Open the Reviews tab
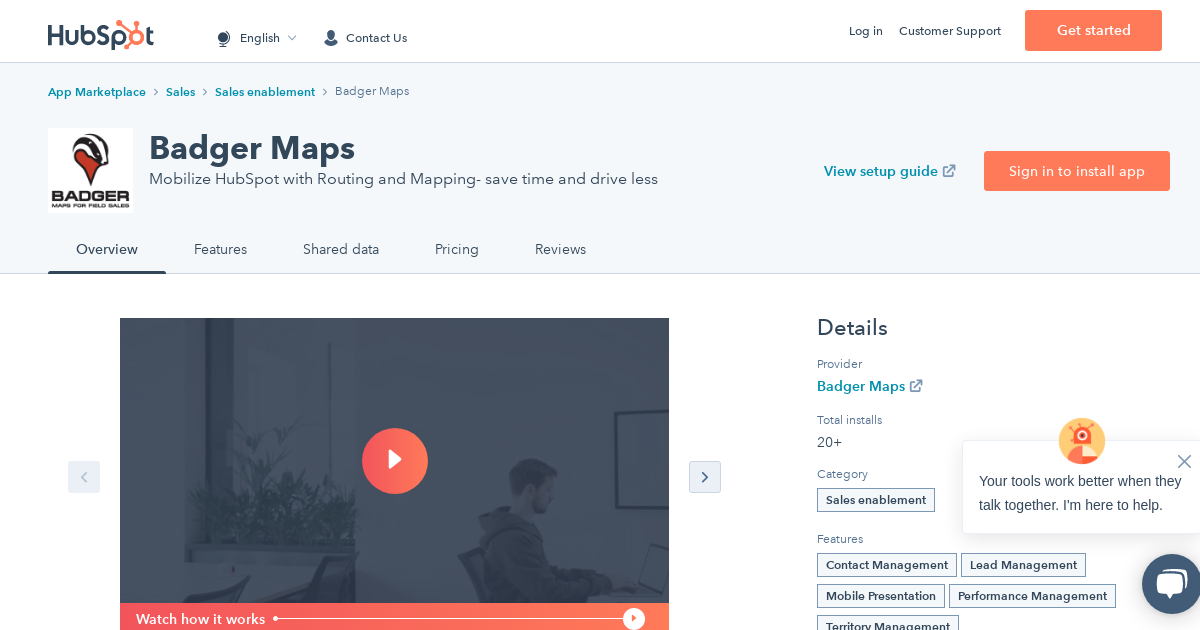The height and width of the screenshot is (630, 1200). pyautogui.click(x=560, y=249)
